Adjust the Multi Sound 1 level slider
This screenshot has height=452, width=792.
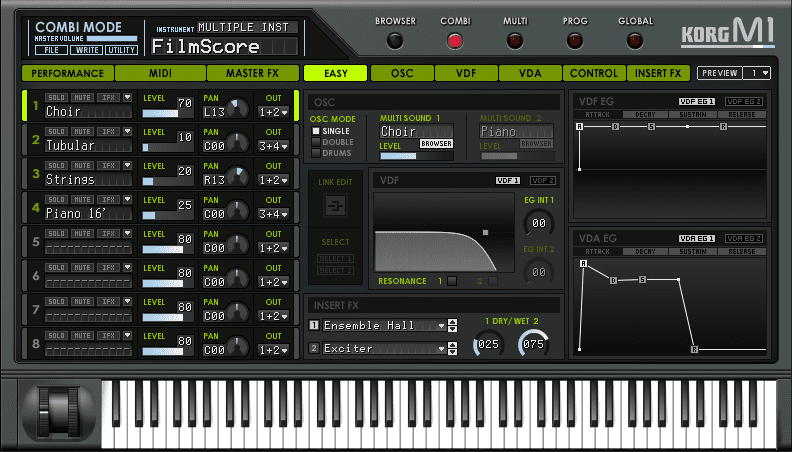pyautogui.click(x=416, y=156)
